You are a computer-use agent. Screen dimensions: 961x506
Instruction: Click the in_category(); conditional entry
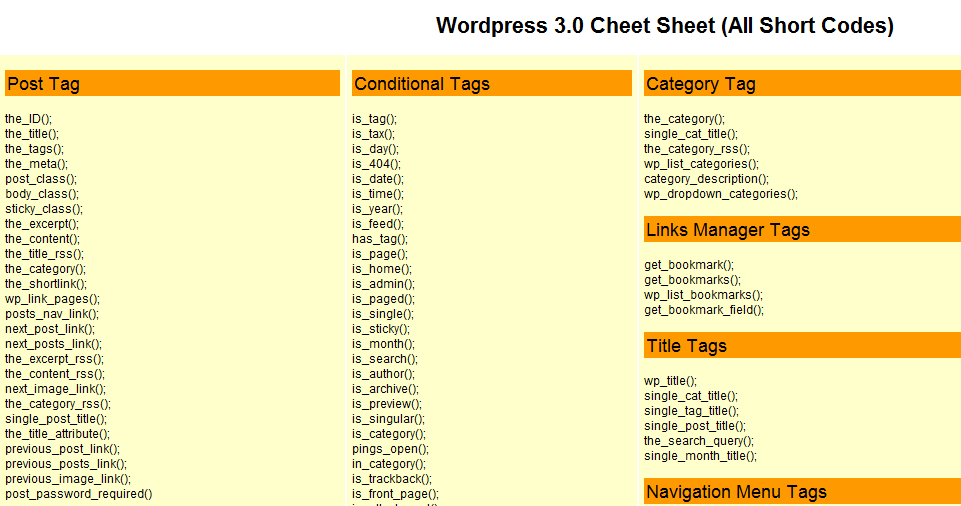click(389, 464)
